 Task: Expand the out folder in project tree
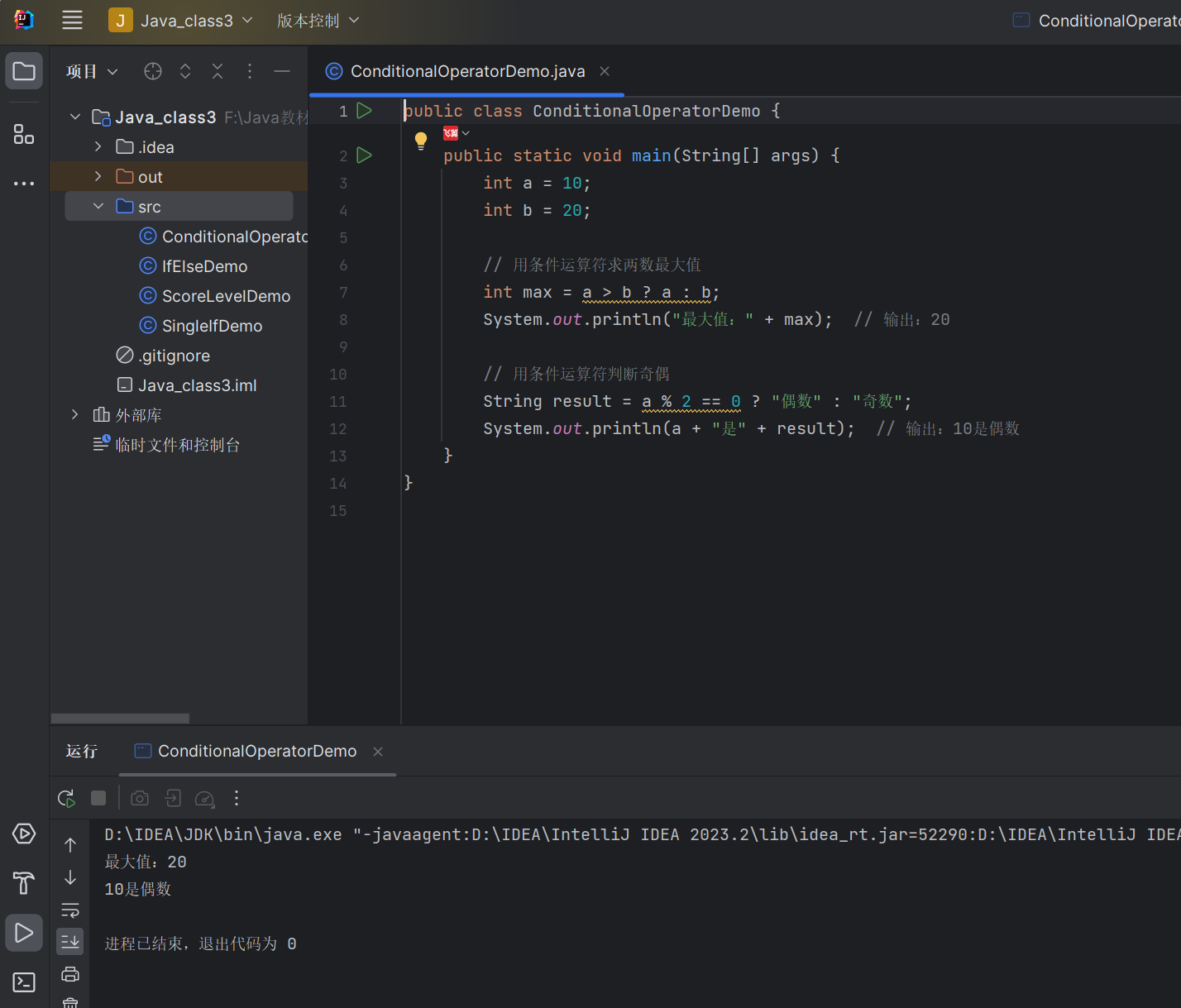98,177
